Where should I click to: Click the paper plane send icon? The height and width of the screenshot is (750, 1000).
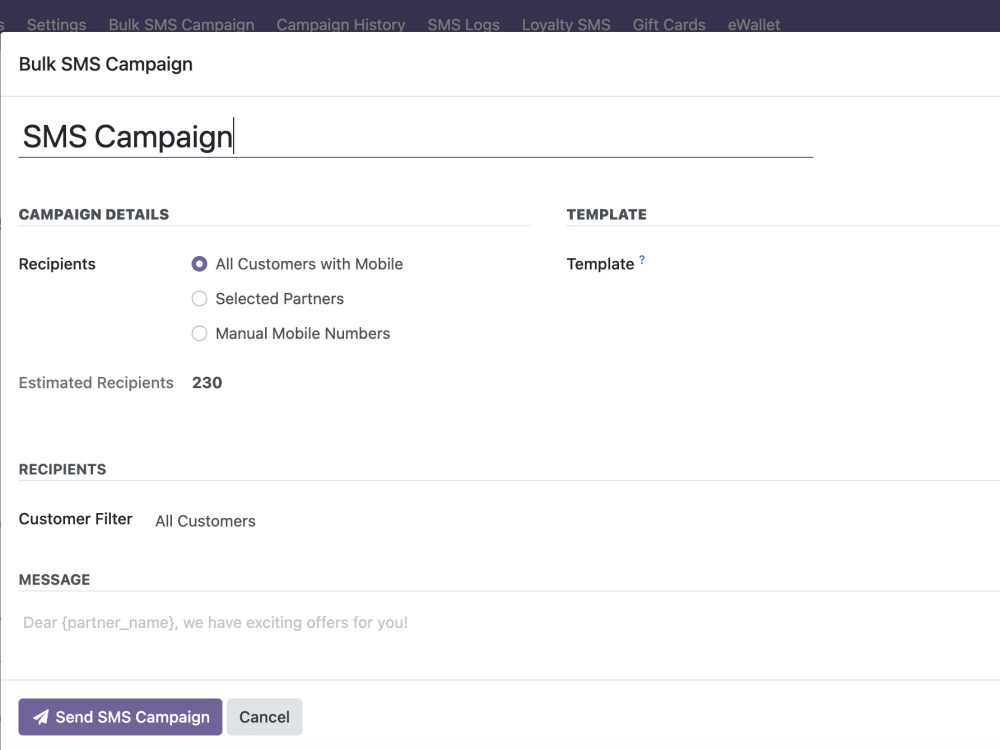tap(41, 717)
